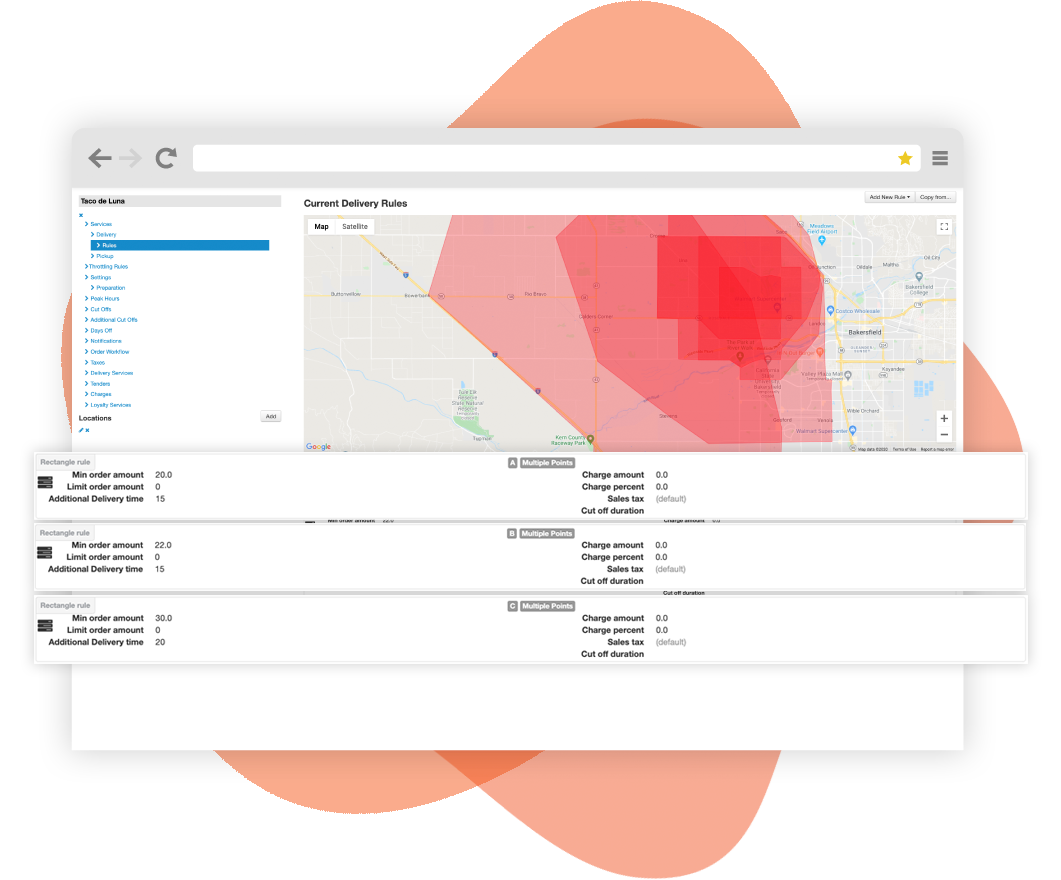Click Multiple Points badge for rule A
The height and width of the screenshot is (880, 1061).
pyautogui.click(x=547, y=463)
